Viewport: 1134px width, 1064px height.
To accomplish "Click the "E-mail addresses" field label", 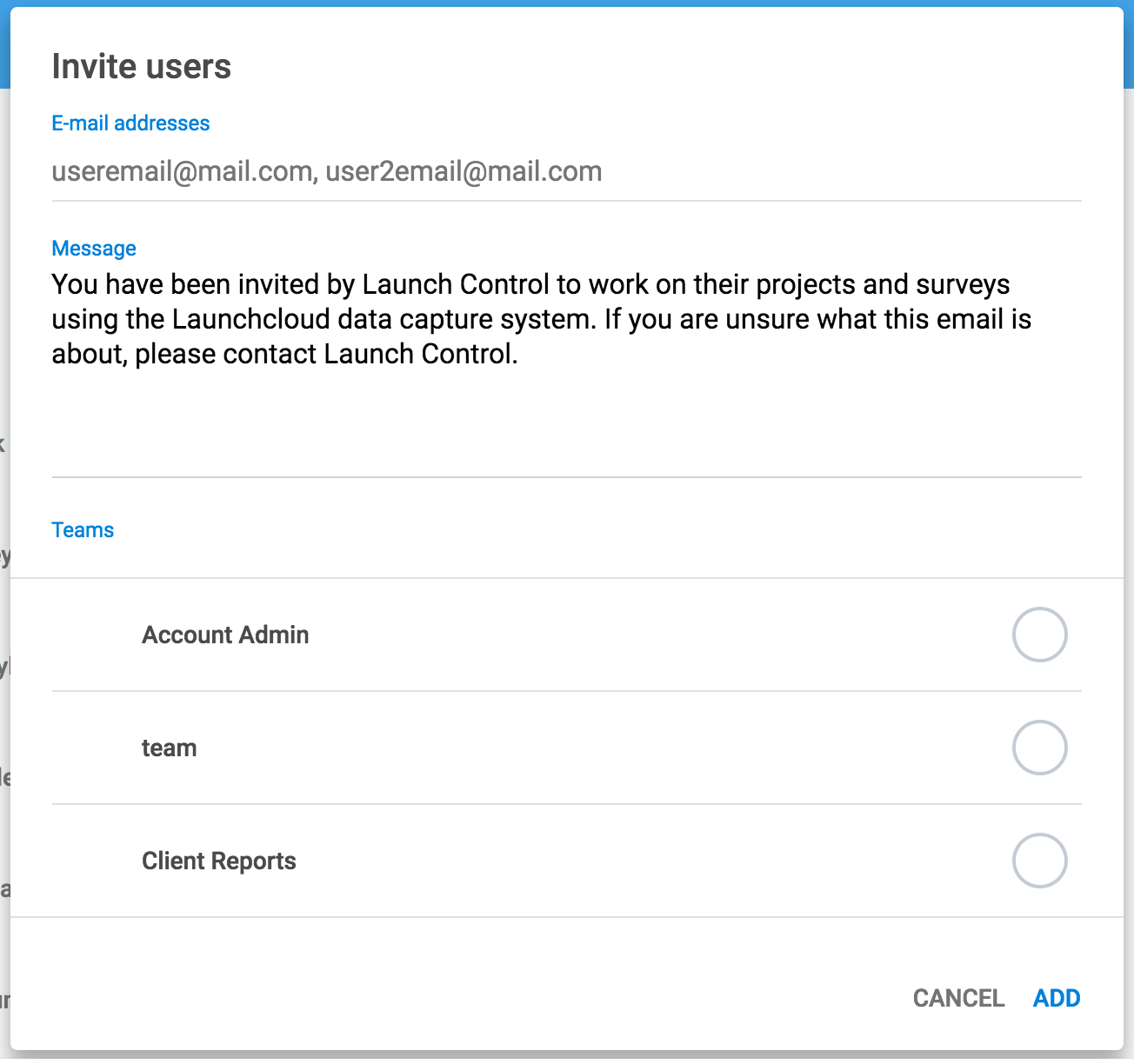I will coord(130,123).
